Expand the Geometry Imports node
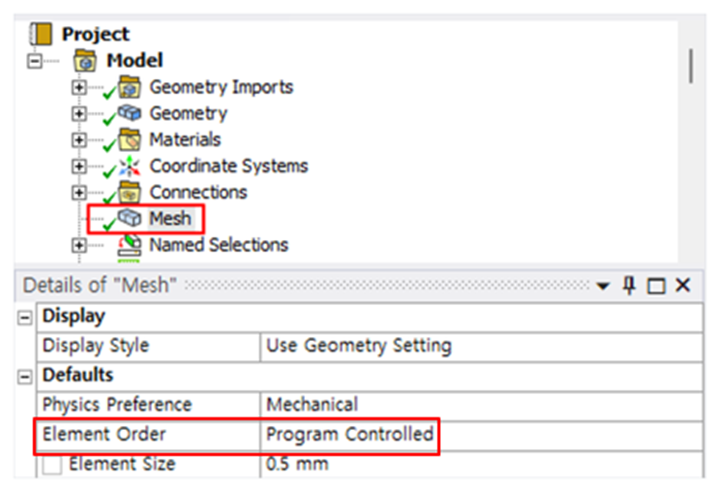The image size is (720, 492). (x=79, y=87)
